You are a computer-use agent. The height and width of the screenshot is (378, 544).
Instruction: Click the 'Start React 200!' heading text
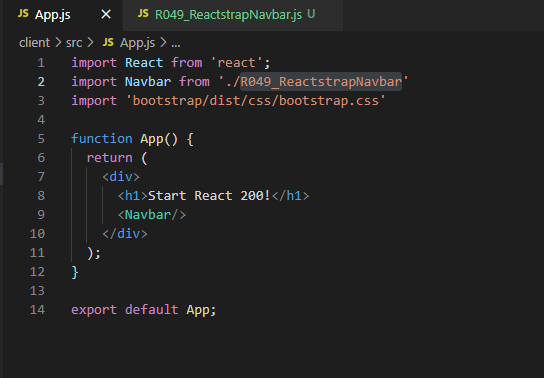point(209,196)
